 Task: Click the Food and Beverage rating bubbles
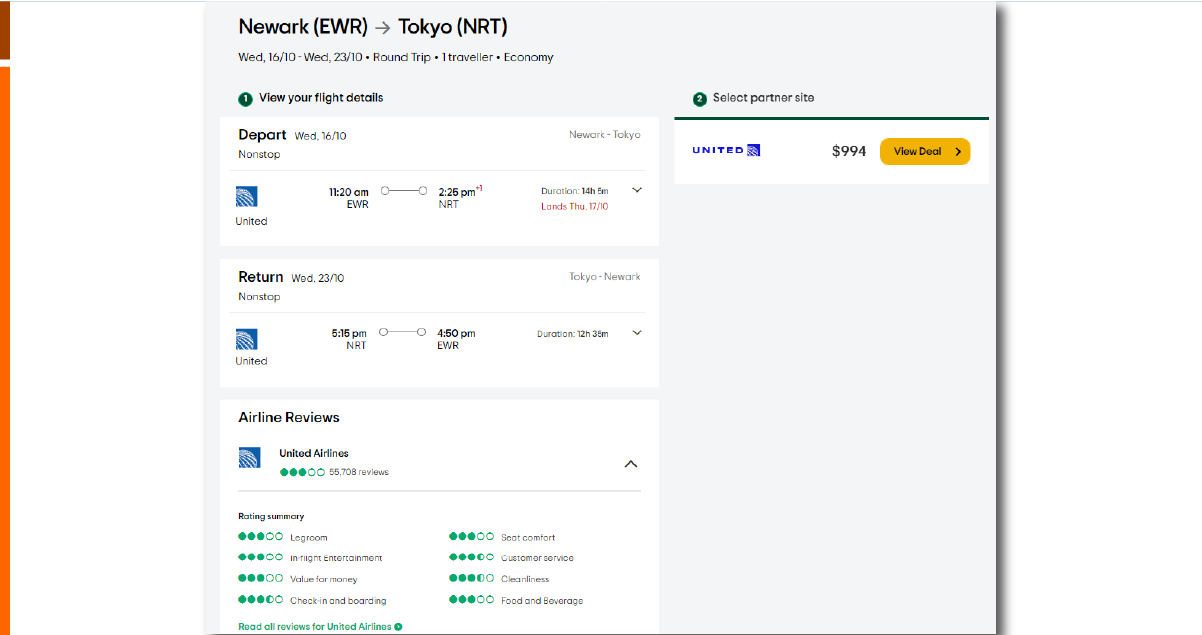471,600
